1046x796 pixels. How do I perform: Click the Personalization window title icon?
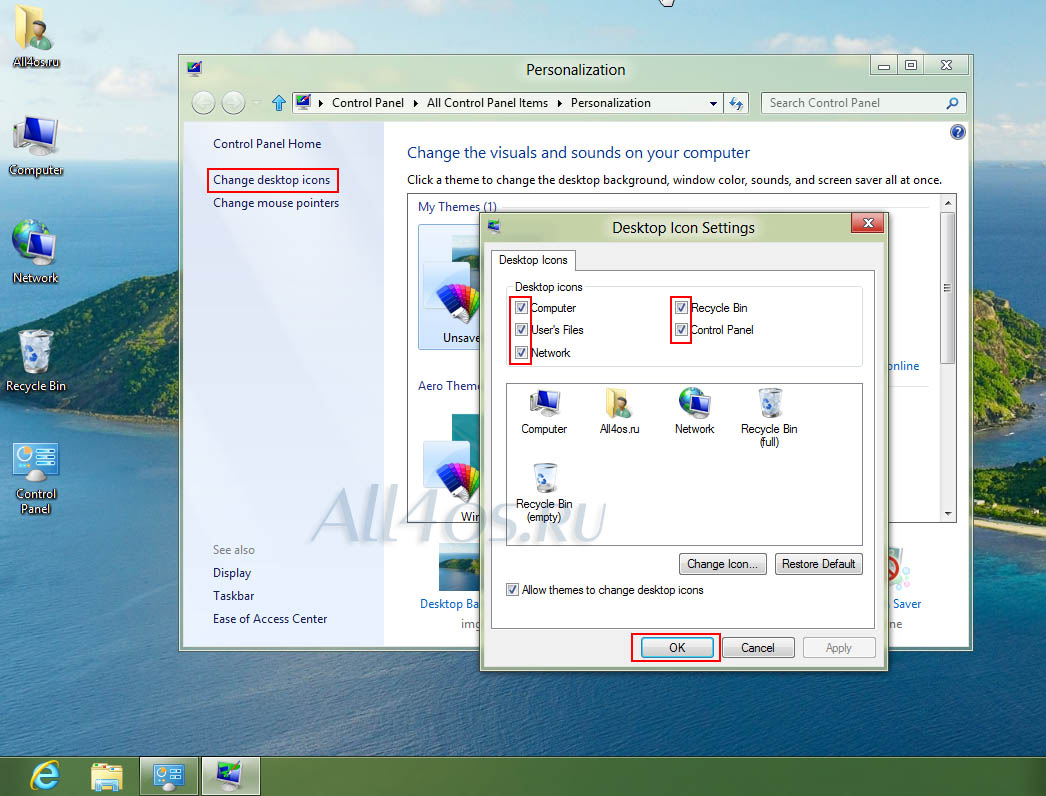pyautogui.click(x=195, y=68)
